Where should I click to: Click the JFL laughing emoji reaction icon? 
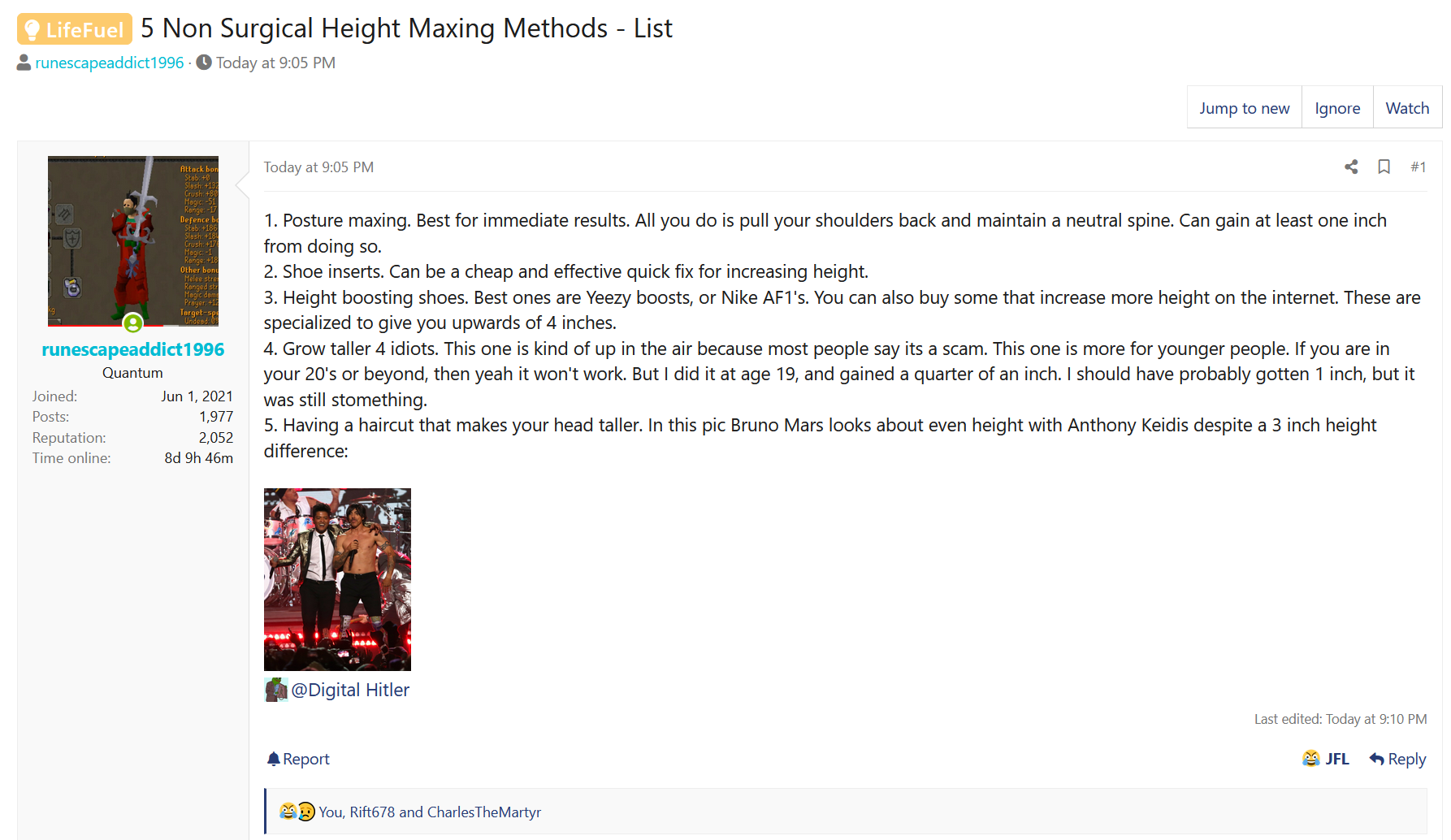[x=1311, y=759]
